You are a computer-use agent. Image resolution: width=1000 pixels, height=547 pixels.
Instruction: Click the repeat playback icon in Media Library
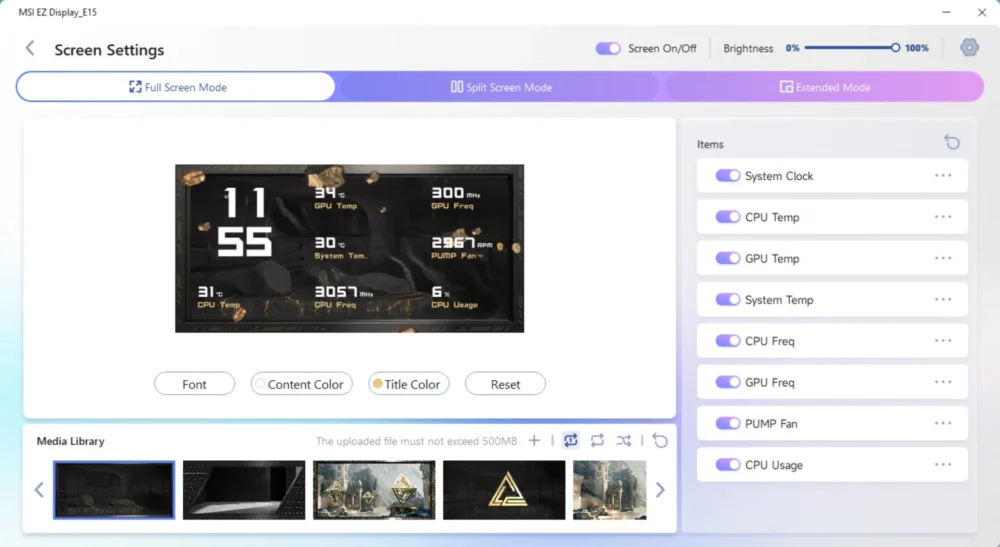(597, 441)
